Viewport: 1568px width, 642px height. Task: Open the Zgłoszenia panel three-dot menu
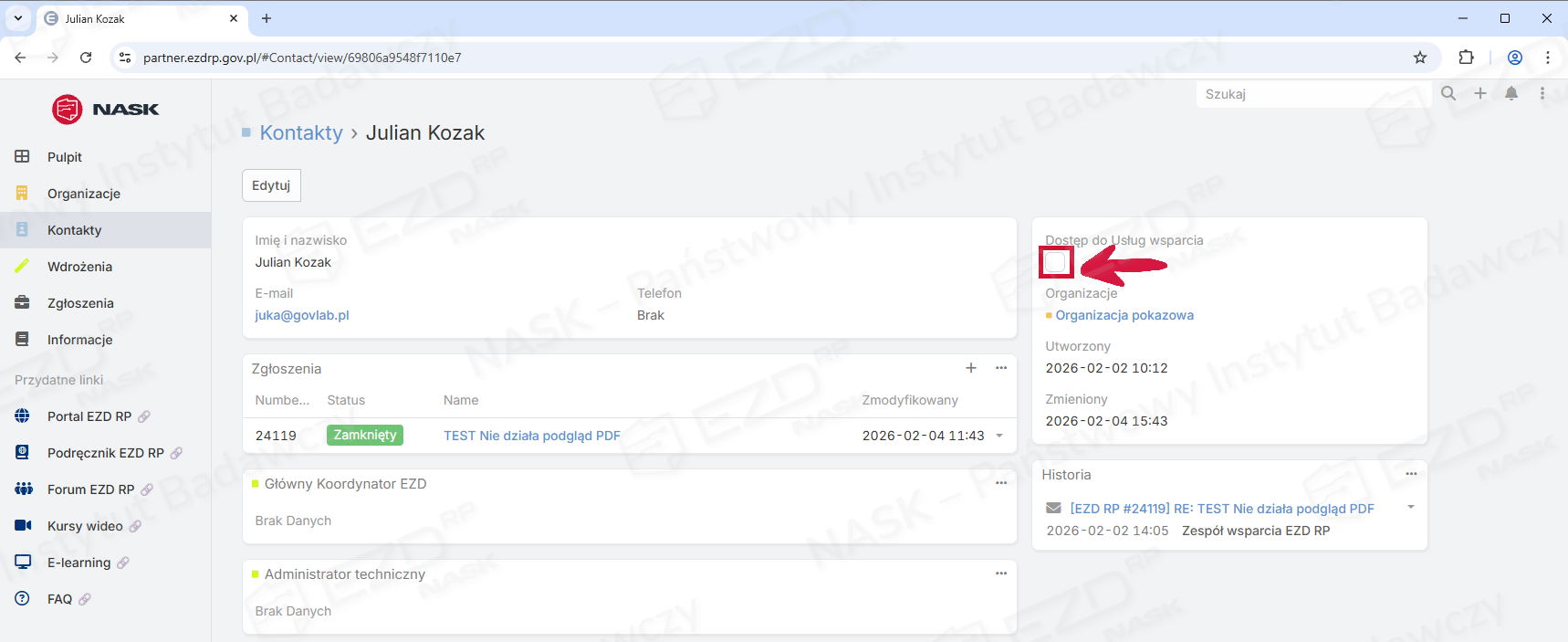tap(1001, 368)
